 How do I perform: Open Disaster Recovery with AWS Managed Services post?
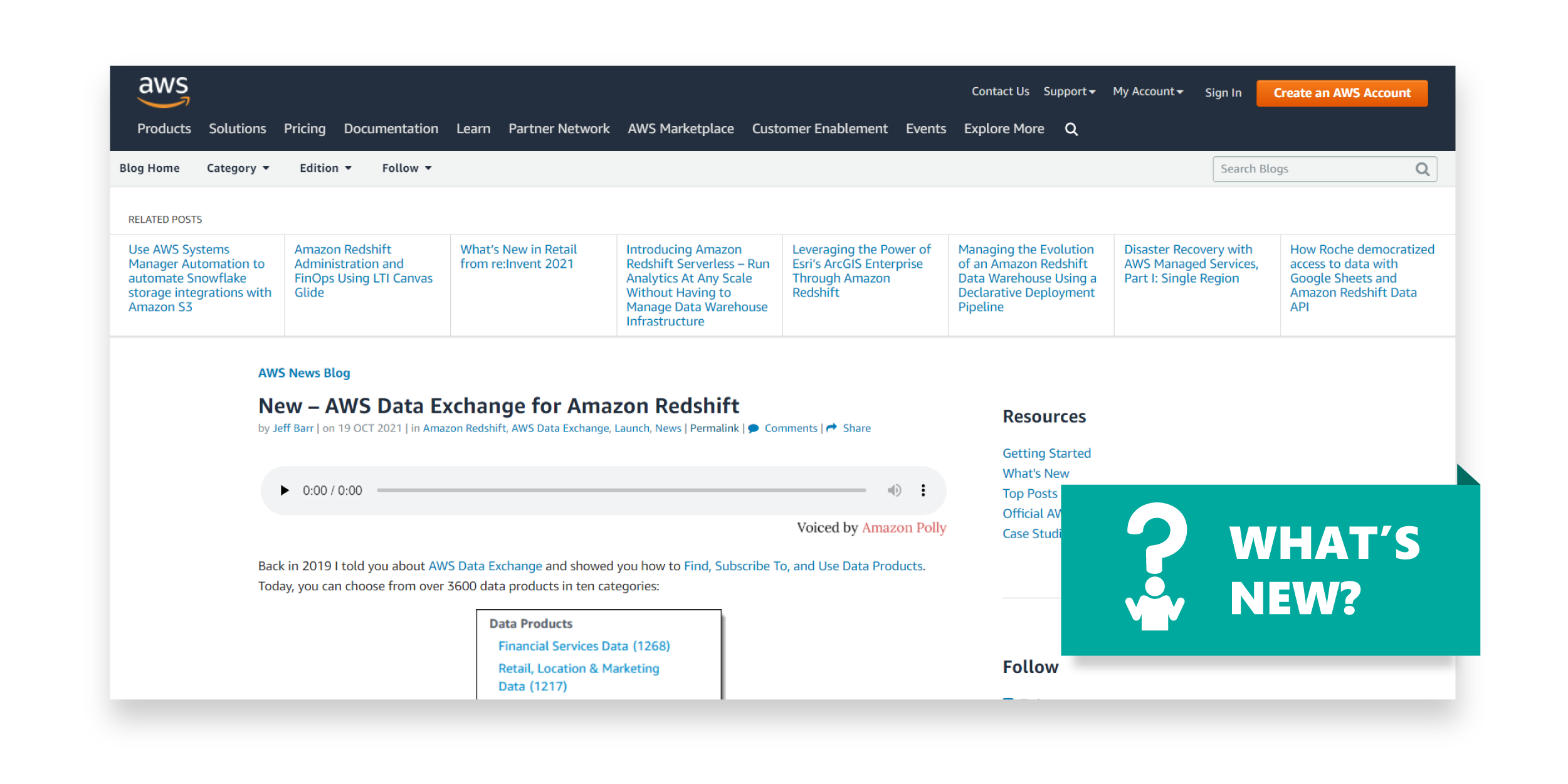(x=1191, y=264)
